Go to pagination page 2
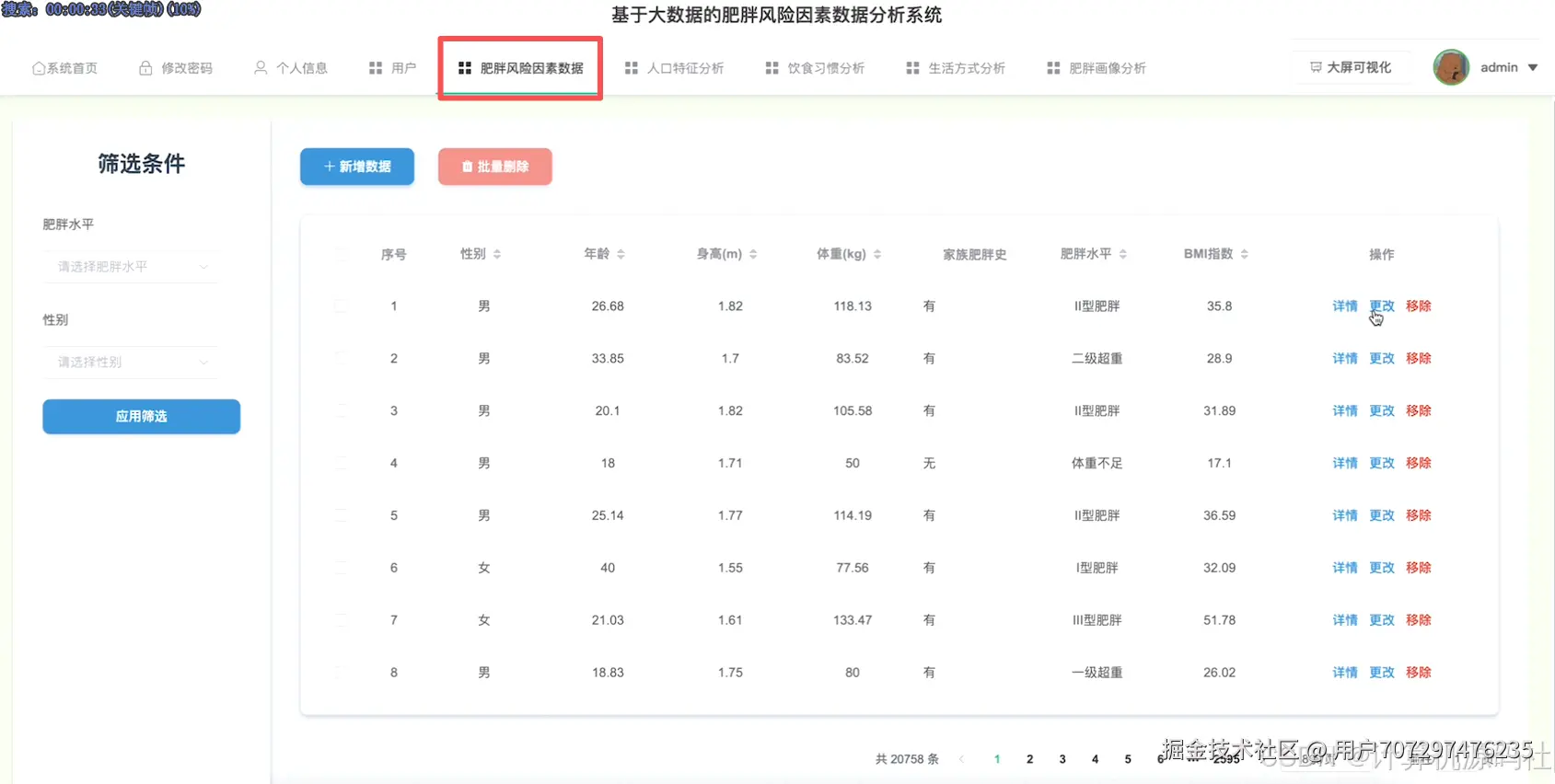1555x784 pixels. click(1029, 759)
